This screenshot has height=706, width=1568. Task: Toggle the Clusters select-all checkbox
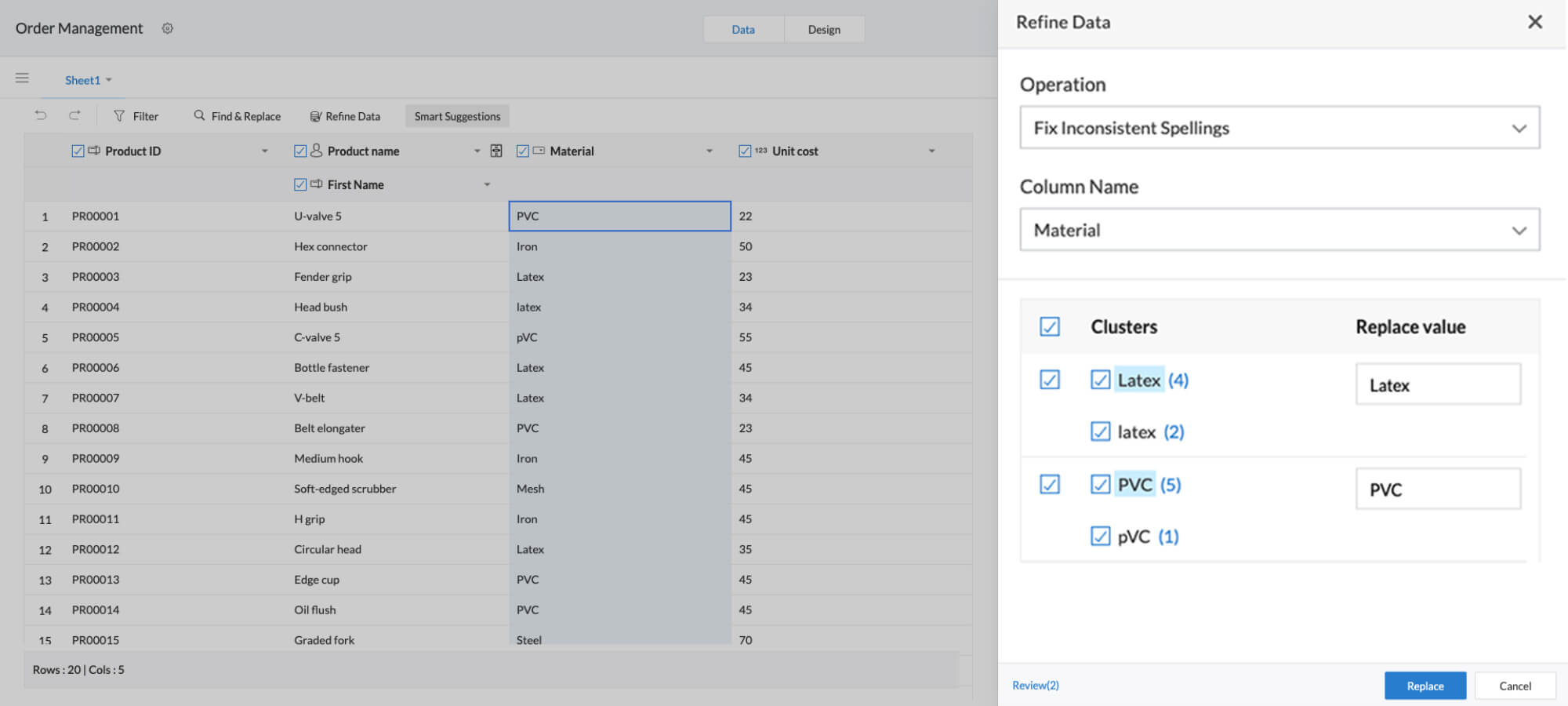[1049, 326]
